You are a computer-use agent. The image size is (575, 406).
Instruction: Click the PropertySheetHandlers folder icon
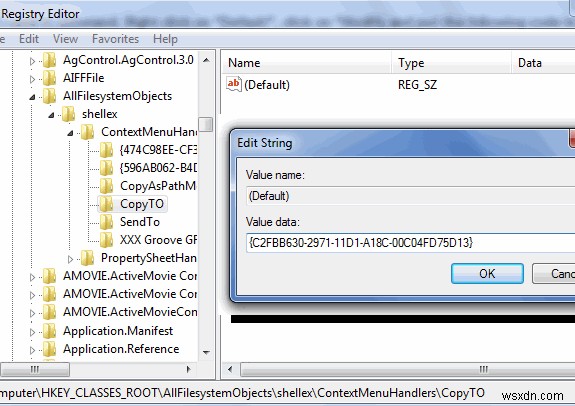point(88,258)
